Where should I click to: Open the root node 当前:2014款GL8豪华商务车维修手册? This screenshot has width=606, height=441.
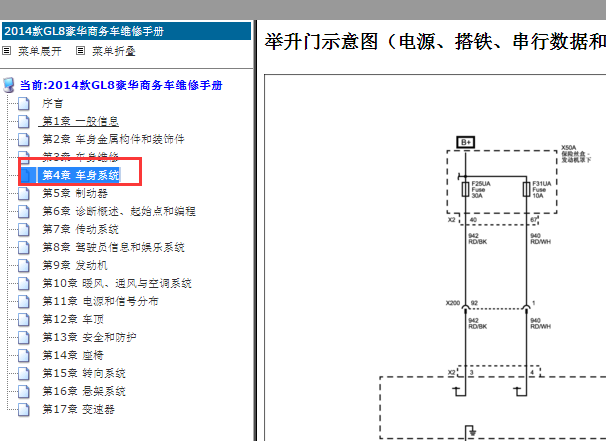(121, 85)
